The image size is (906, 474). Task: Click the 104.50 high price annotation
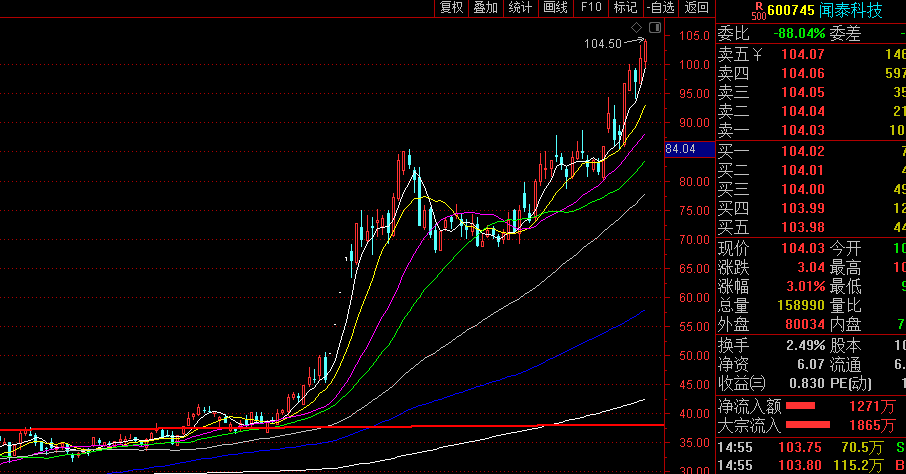pos(603,44)
